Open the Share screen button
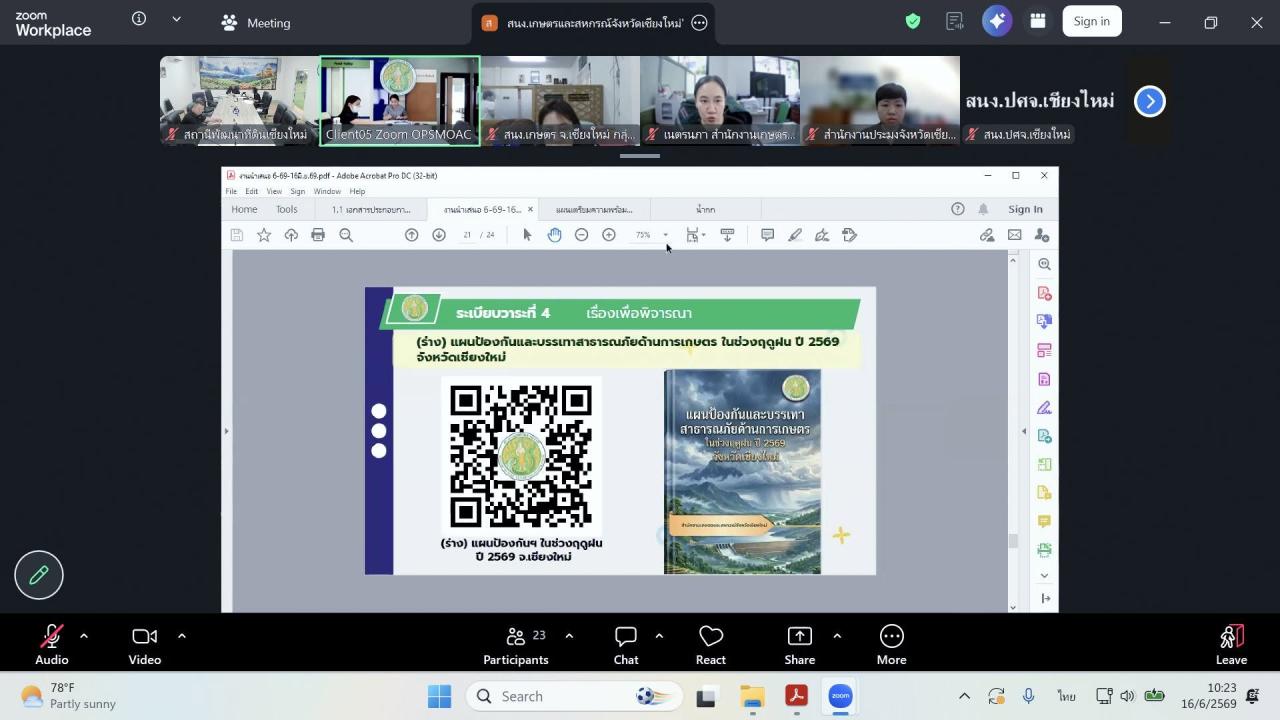Image resolution: width=1280 pixels, height=720 pixels. coord(800,645)
